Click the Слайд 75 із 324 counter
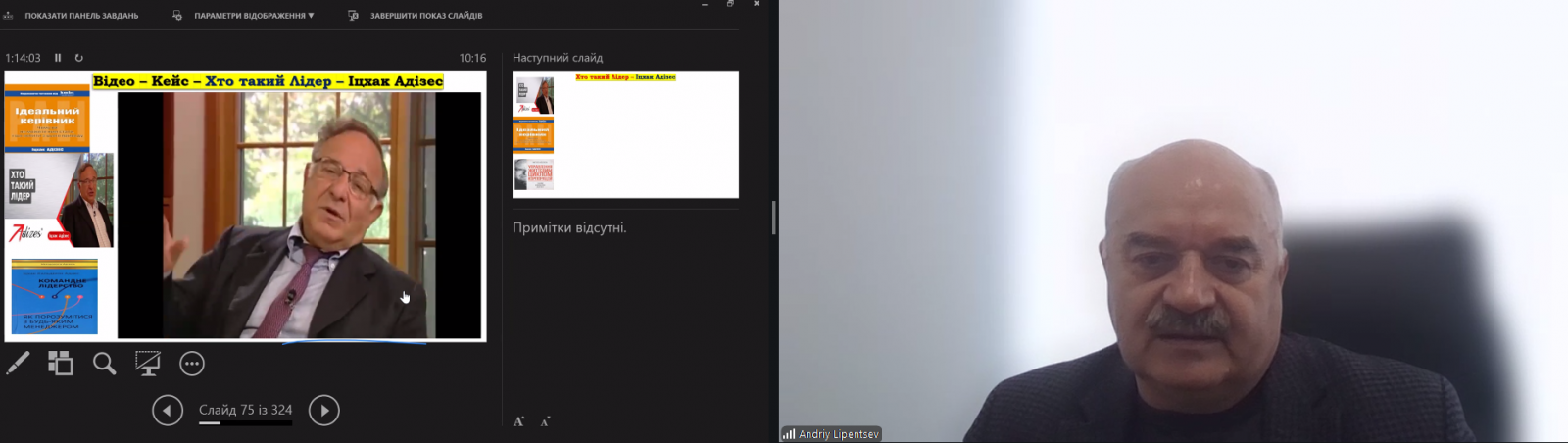 pyautogui.click(x=246, y=410)
